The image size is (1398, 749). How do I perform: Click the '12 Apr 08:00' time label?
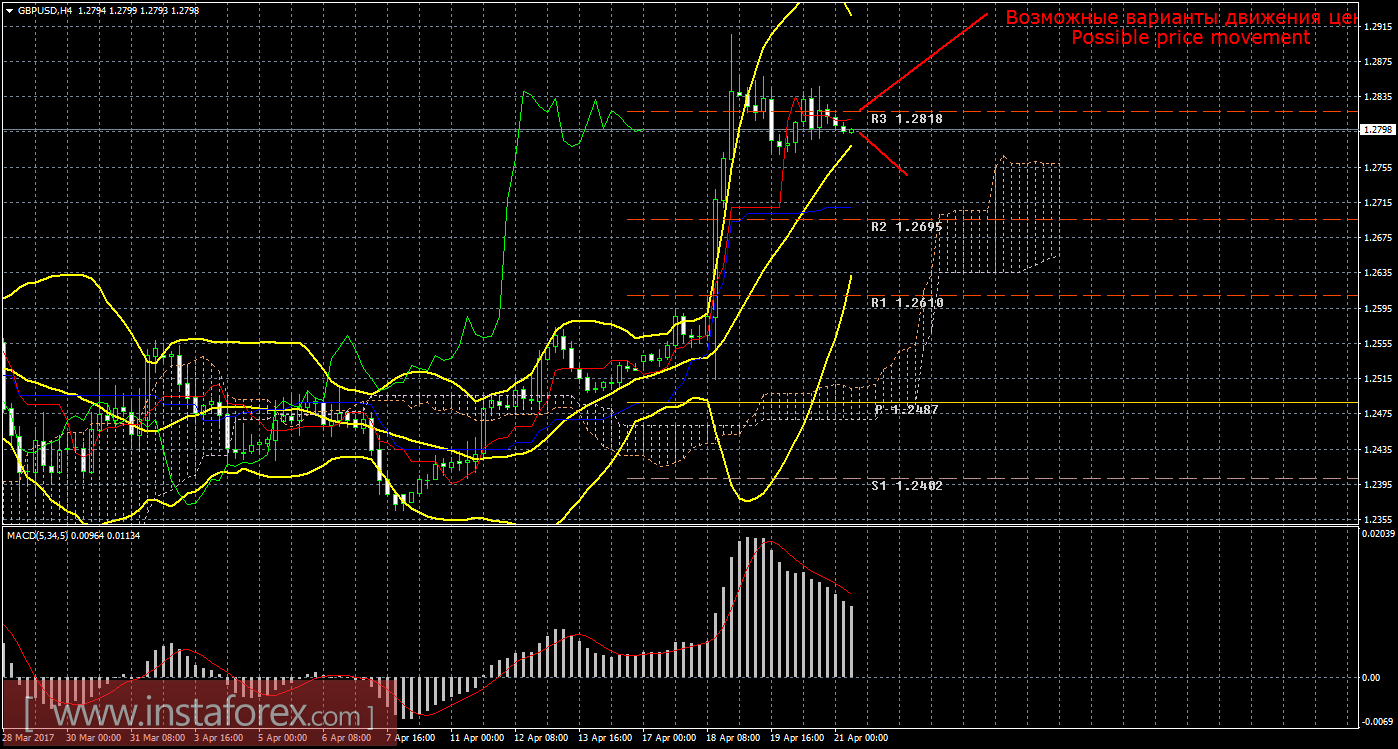(x=543, y=739)
